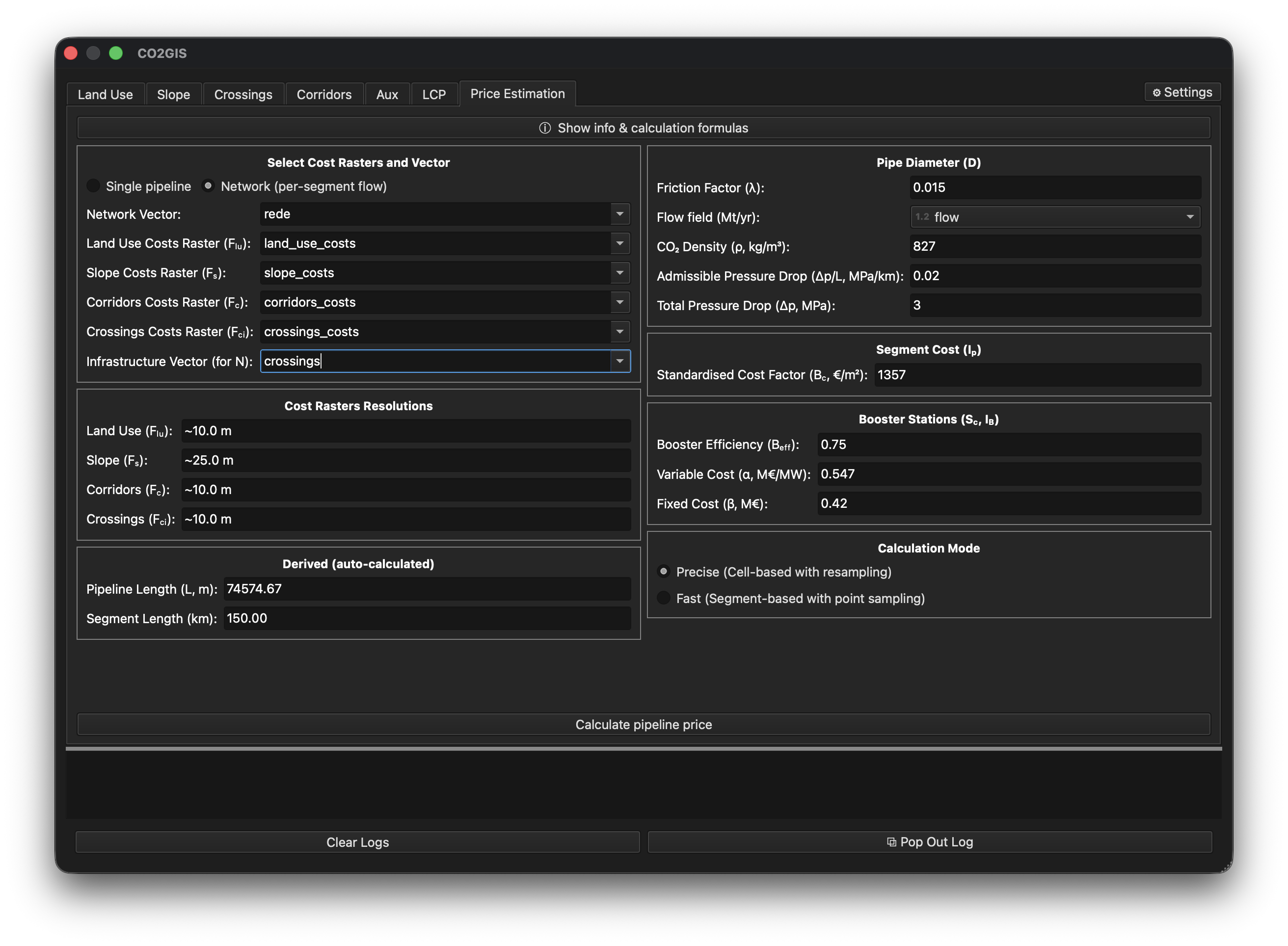Expand the Infrastructure Vector dropdown arrow
Viewport: 1288px width, 946px height.
[x=619, y=361]
